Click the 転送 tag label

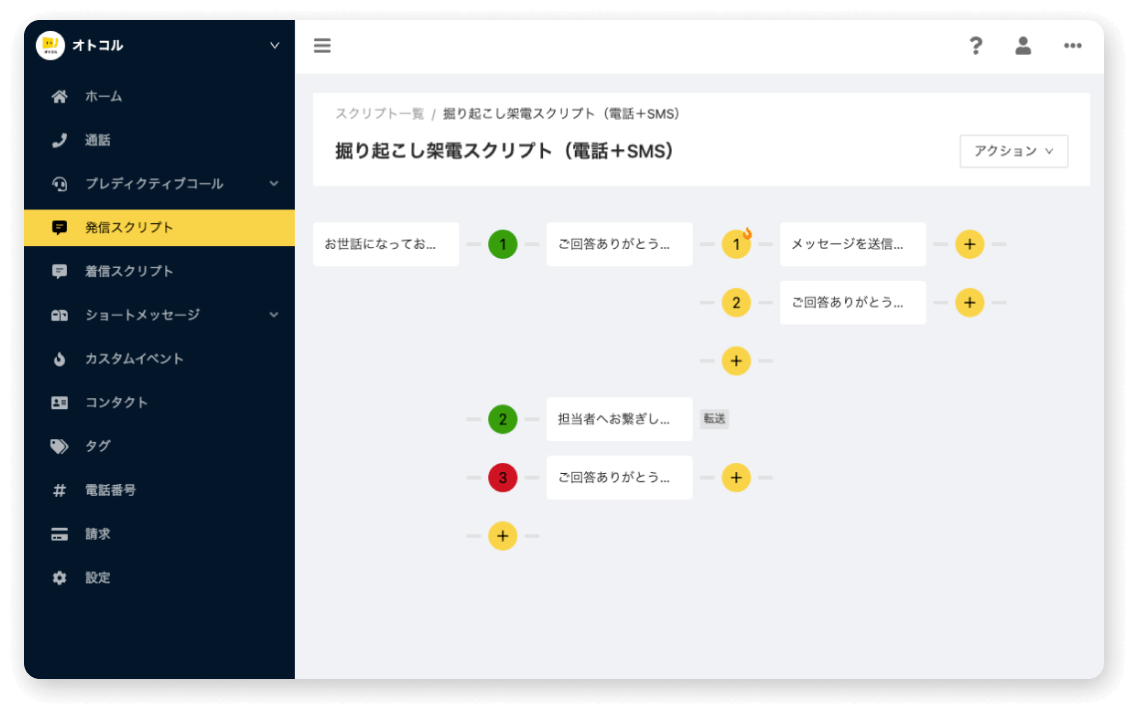pyautogui.click(x=714, y=419)
